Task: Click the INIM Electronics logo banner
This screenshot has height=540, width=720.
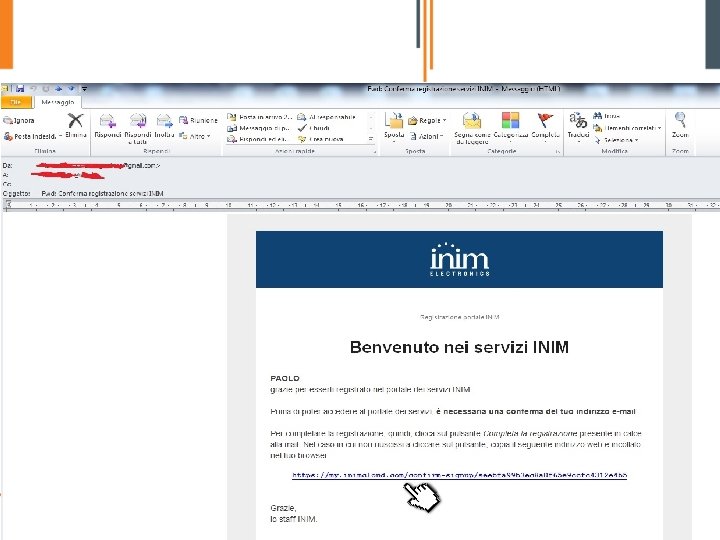Action: coord(459,259)
